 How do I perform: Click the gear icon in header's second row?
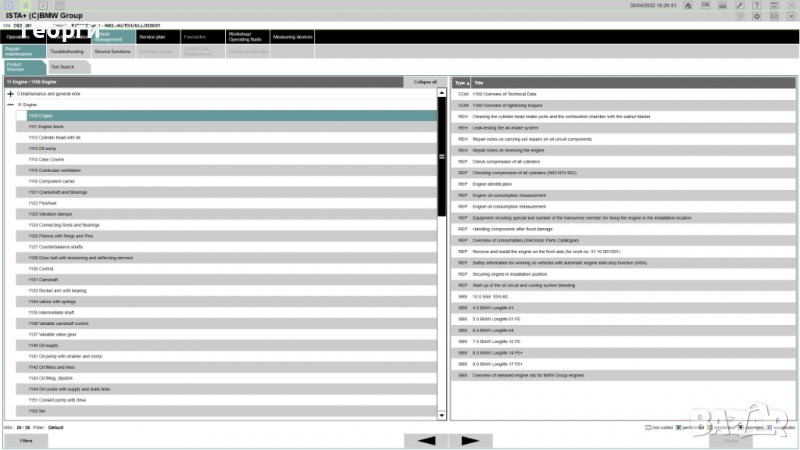(x=757, y=16)
